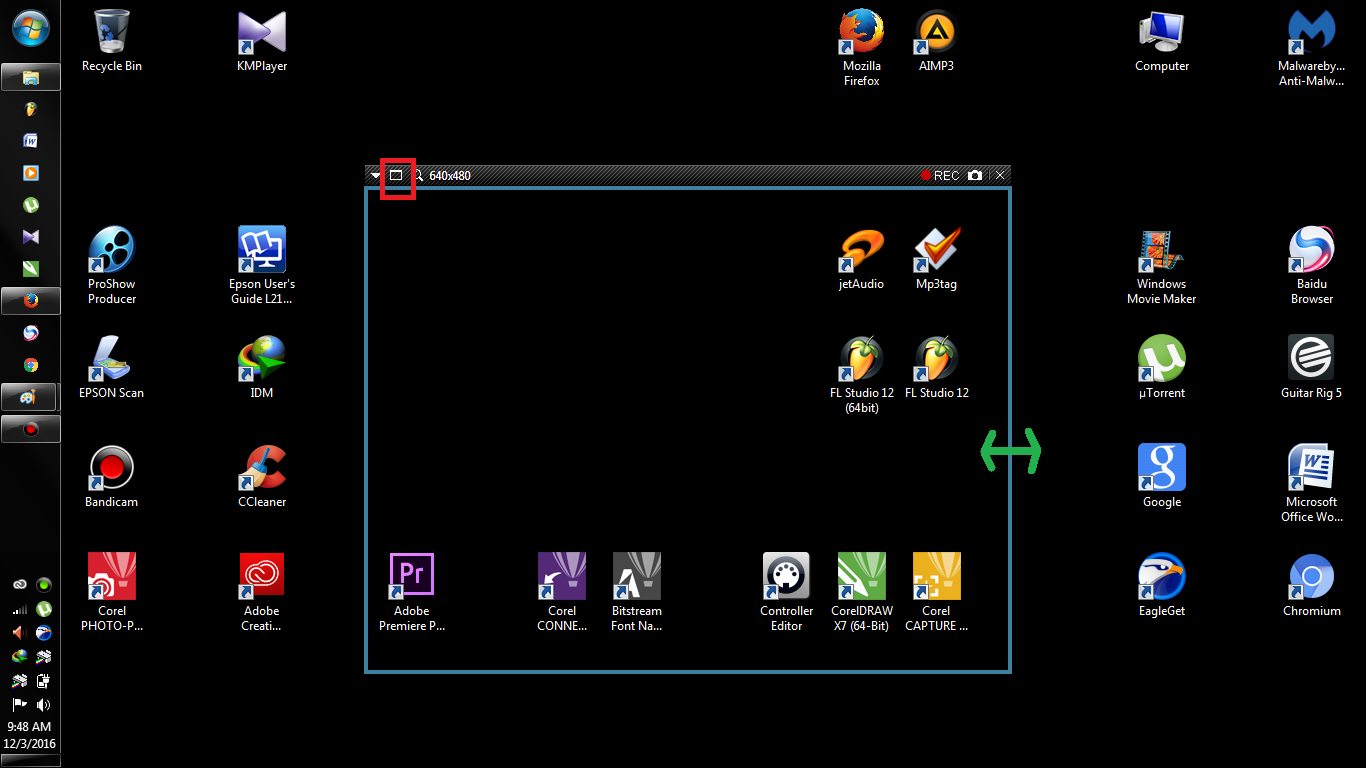Select the EPSON Scan shortcut

[112, 368]
